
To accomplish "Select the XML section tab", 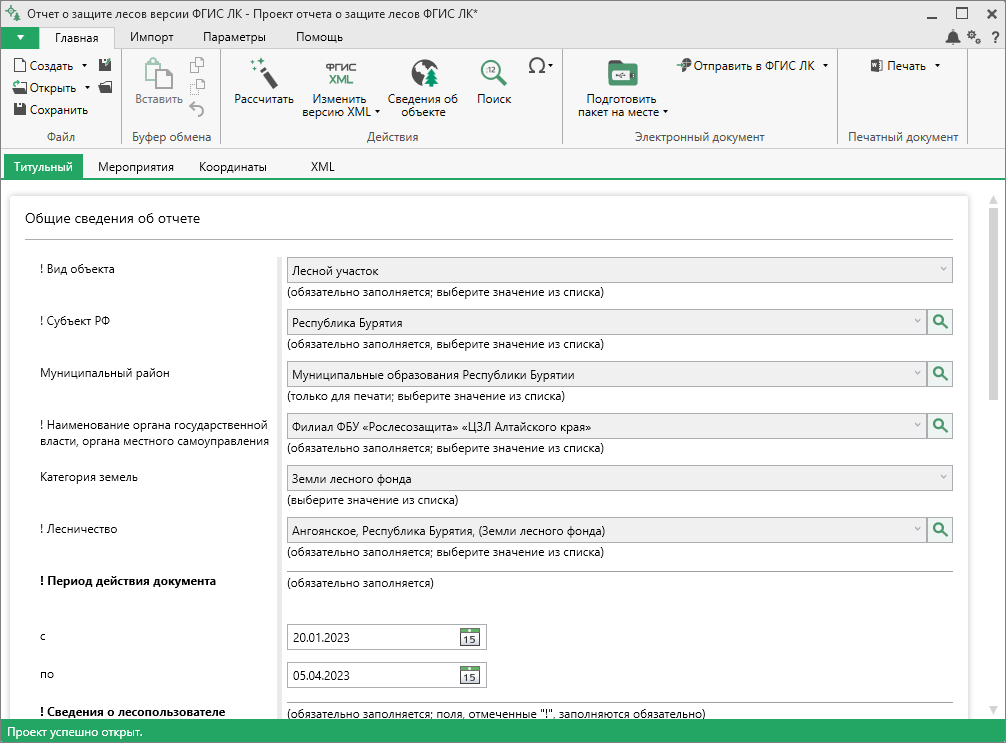I will (x=322, y=167).
